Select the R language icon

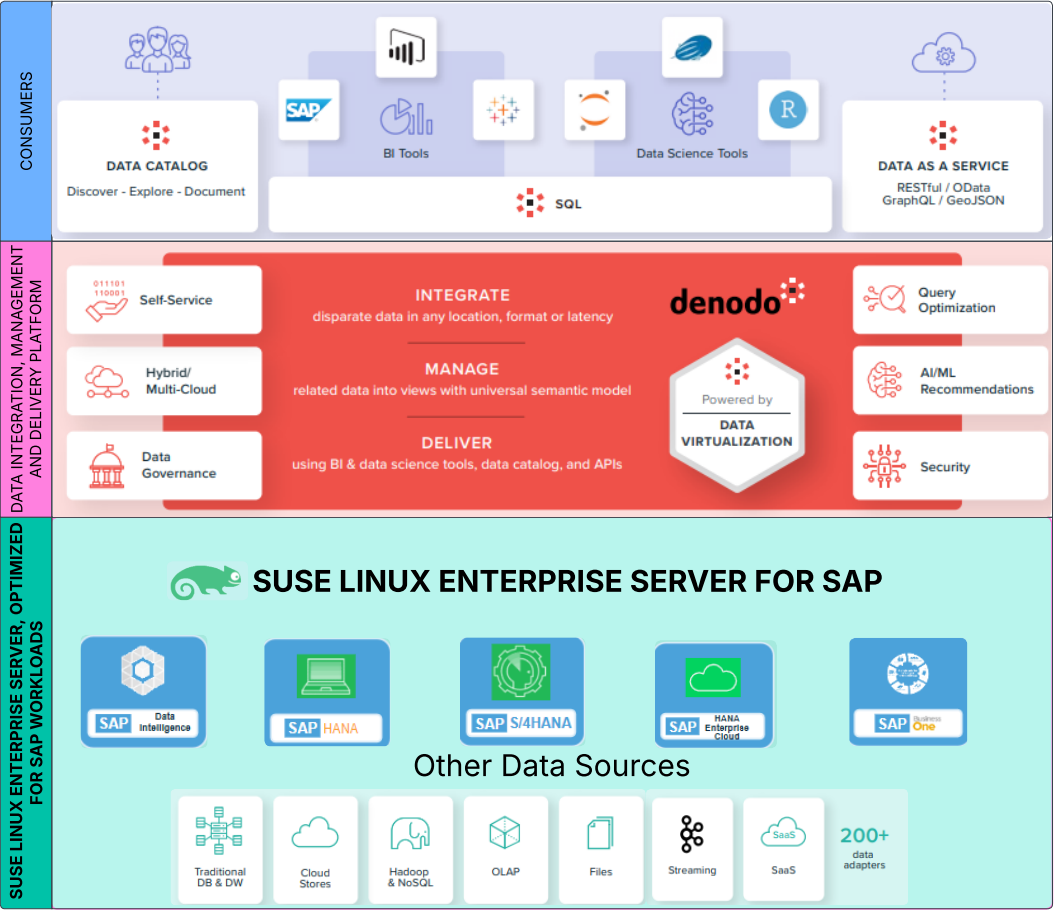coord(788,110)
